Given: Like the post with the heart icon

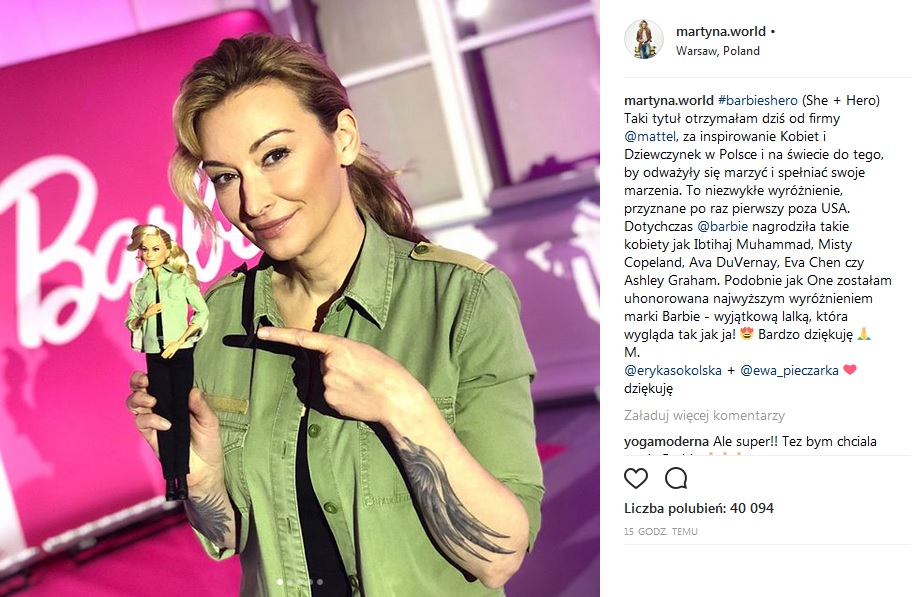Looking at the screenshot, I should (x=636, y=478).
